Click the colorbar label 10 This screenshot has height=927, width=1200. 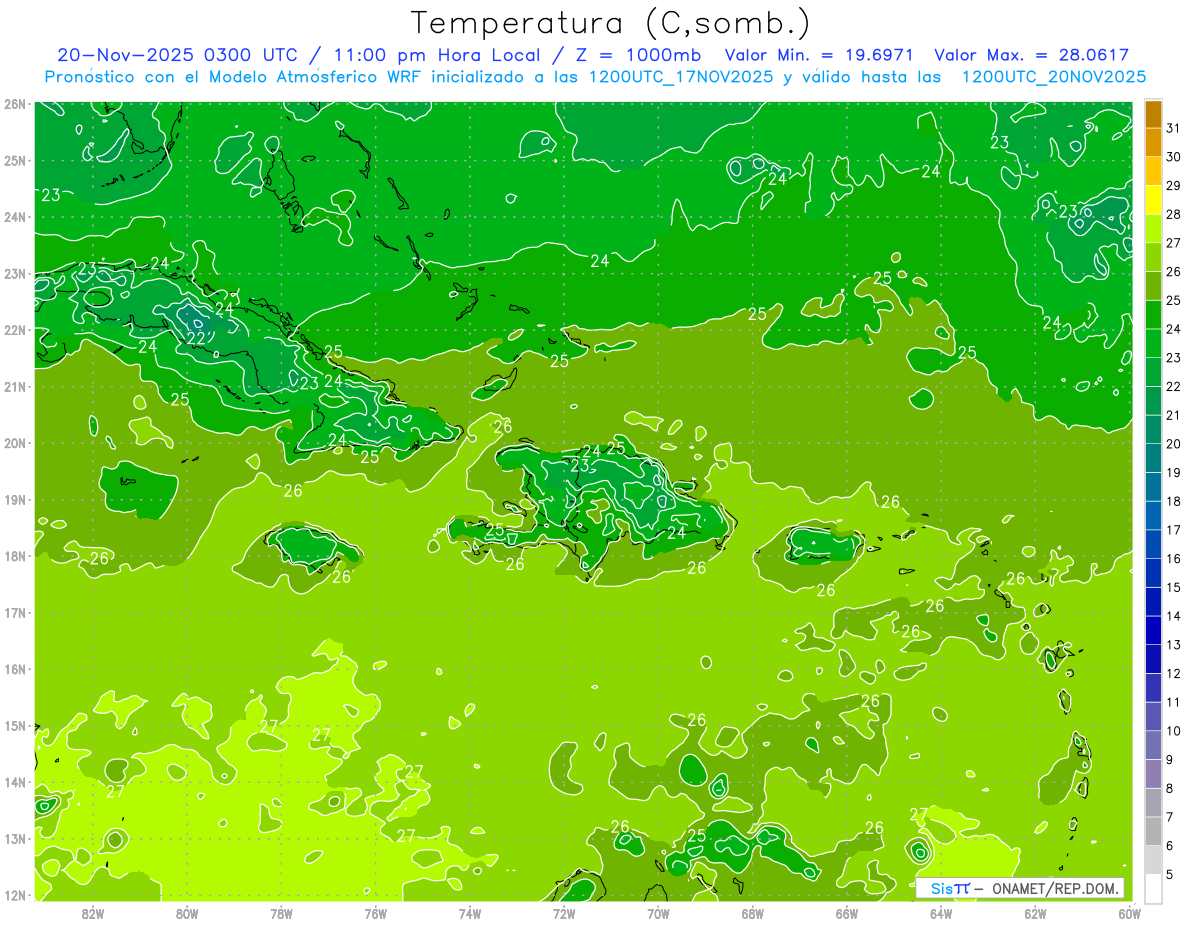pyautogui.click(x=1174, y=731)
